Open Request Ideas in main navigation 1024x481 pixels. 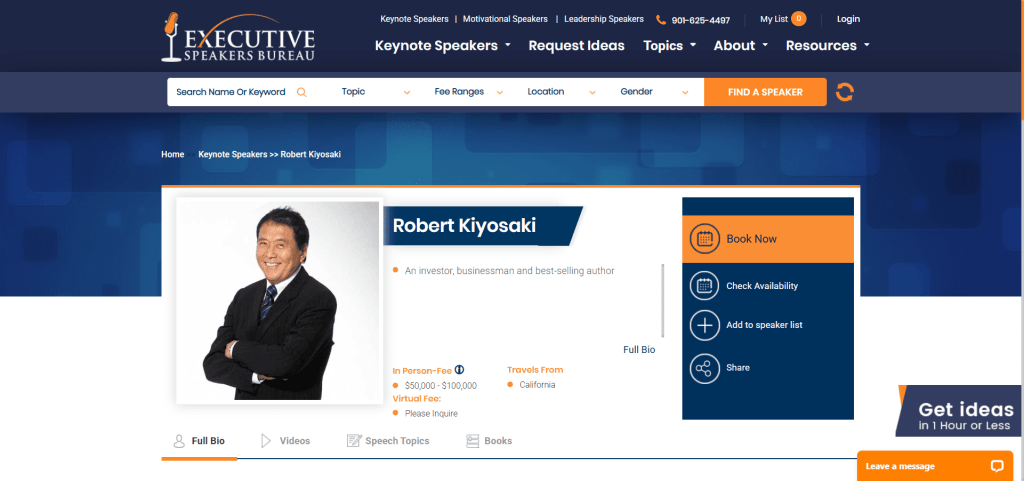[577, 46]
